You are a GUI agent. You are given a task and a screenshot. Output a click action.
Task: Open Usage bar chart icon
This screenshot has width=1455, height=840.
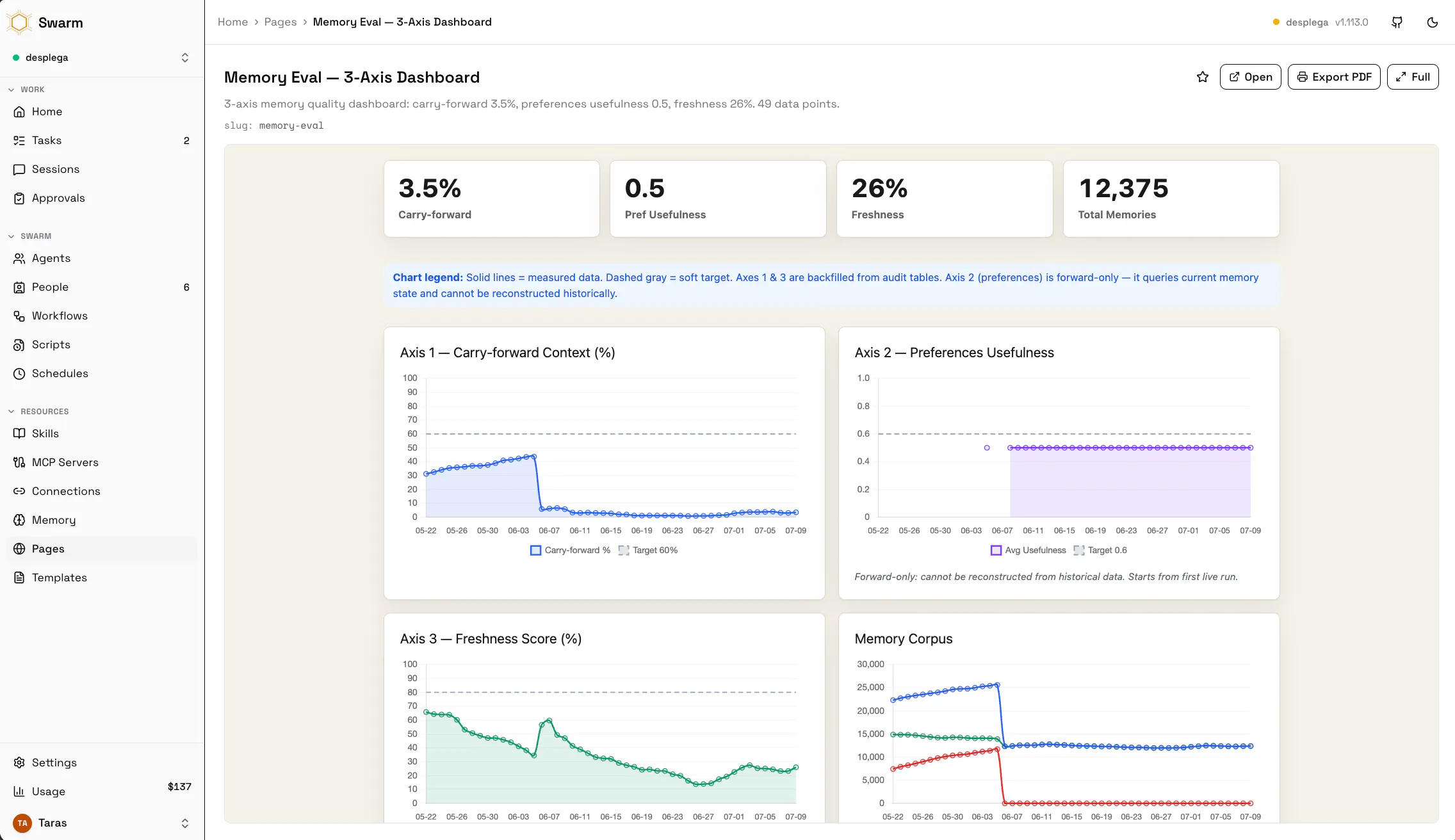(19, 791)
